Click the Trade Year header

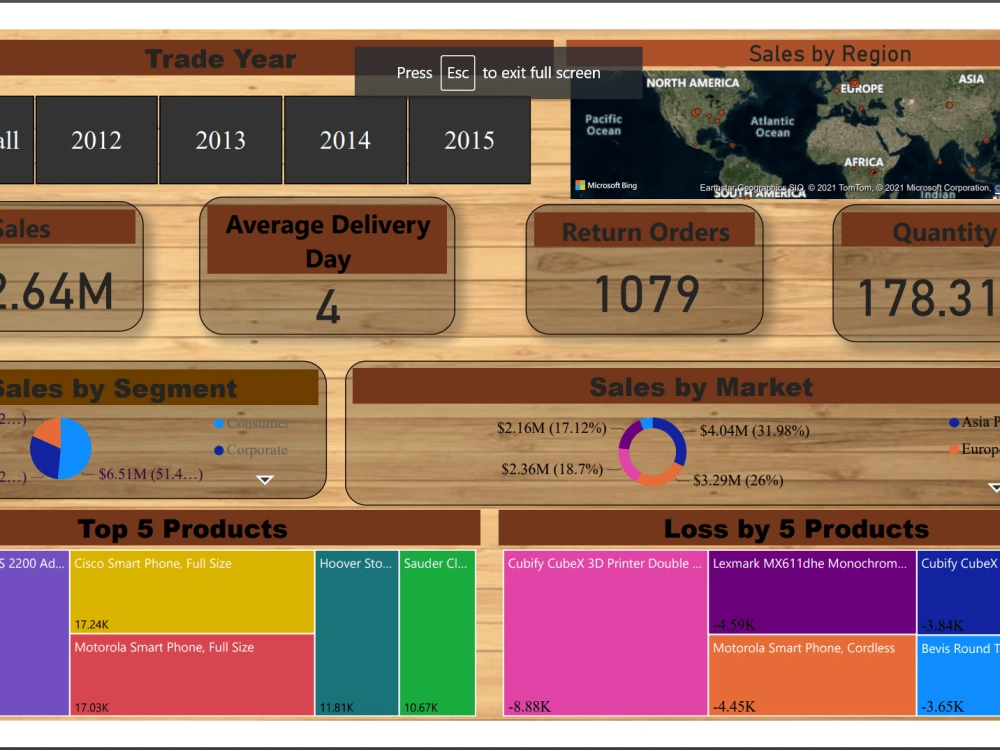221,59
